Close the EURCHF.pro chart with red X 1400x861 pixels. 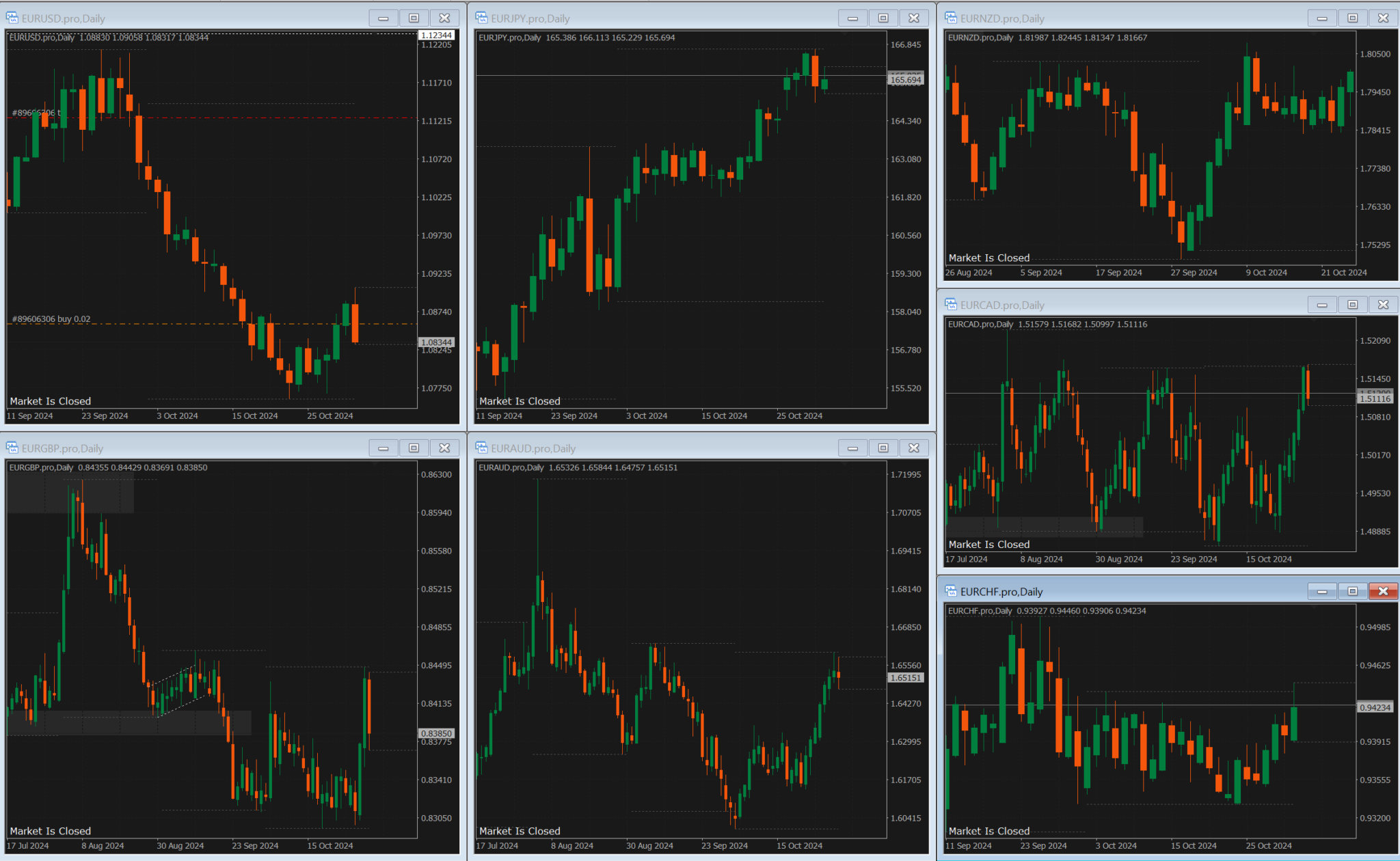(1383, 591)
